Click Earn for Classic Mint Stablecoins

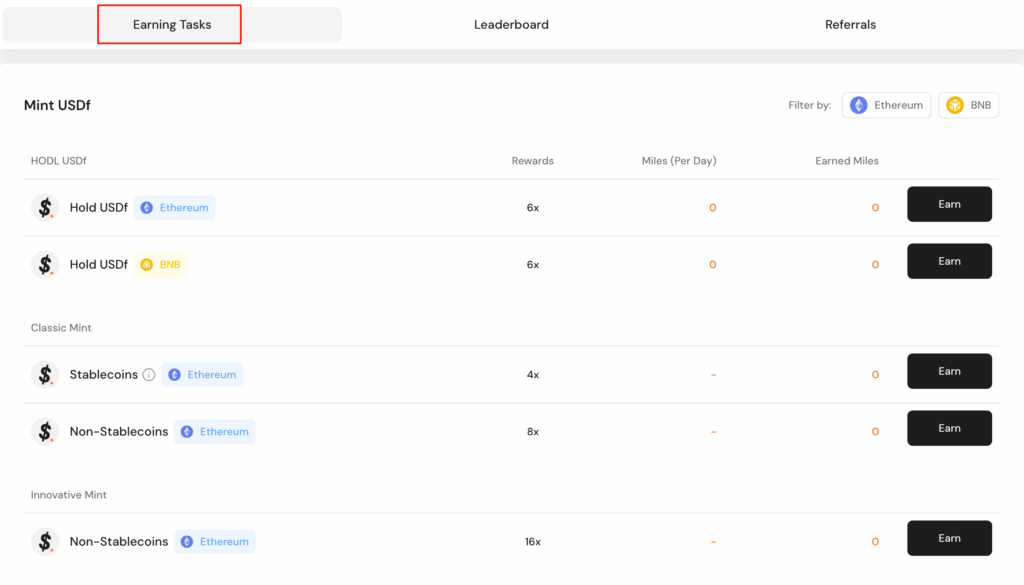950,372
